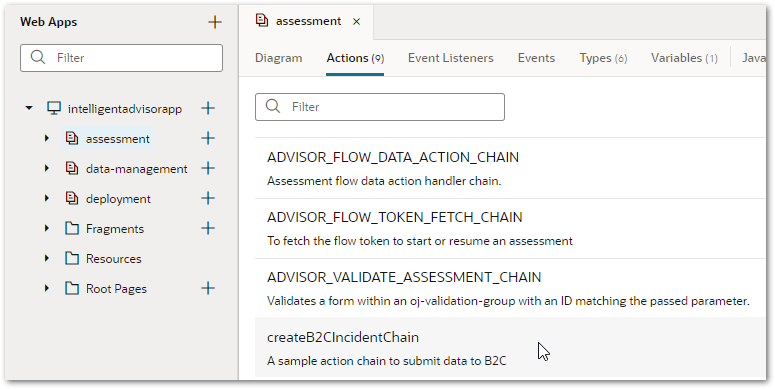Image resolution: width=775 pixels, height=389 pixels.
Task: Select assessment in the Web Apps tree
Action: (x=118, y=139)
